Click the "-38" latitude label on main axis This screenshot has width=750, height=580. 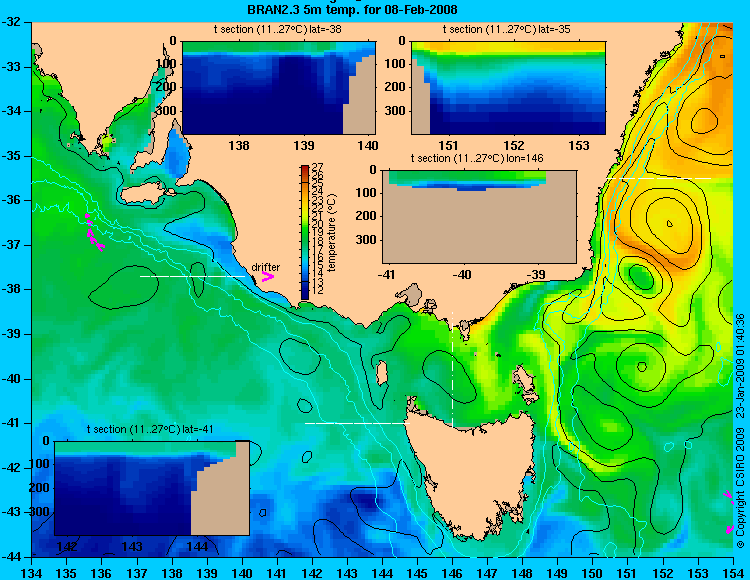pyautogui.click(x=13, y=289)
